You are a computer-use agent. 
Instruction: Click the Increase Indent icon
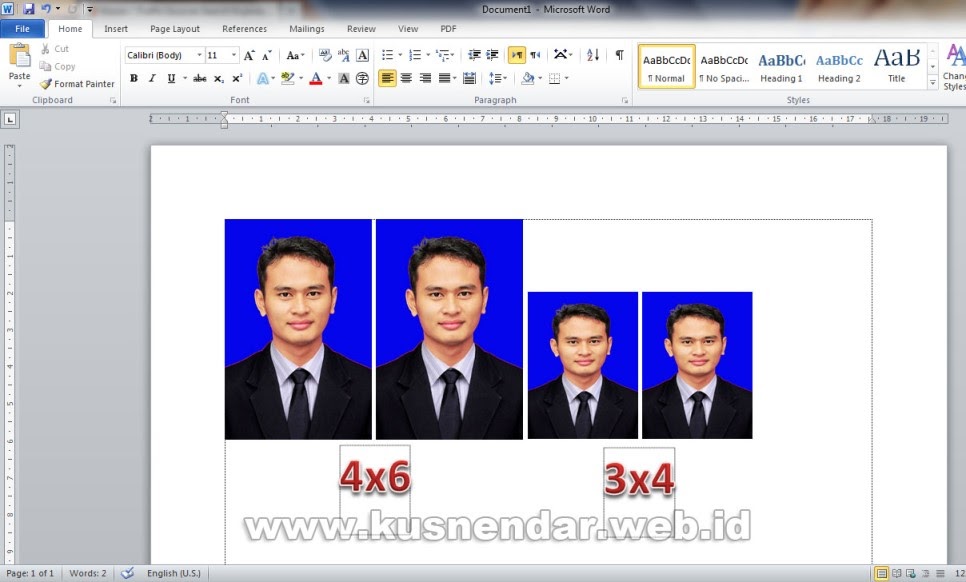pos(492,55)
